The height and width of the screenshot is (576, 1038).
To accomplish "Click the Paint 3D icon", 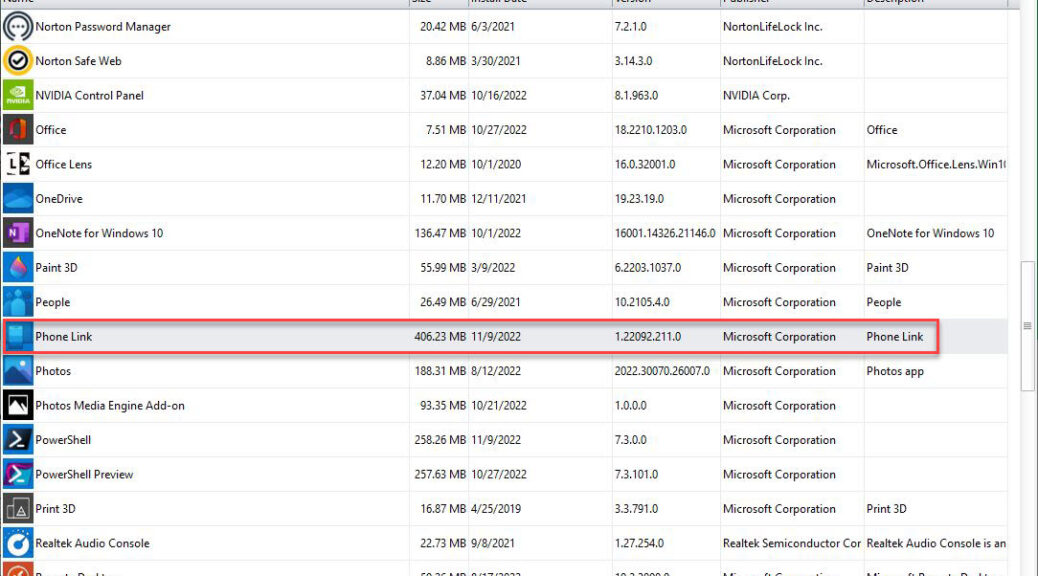I will [x=18, y=267].
